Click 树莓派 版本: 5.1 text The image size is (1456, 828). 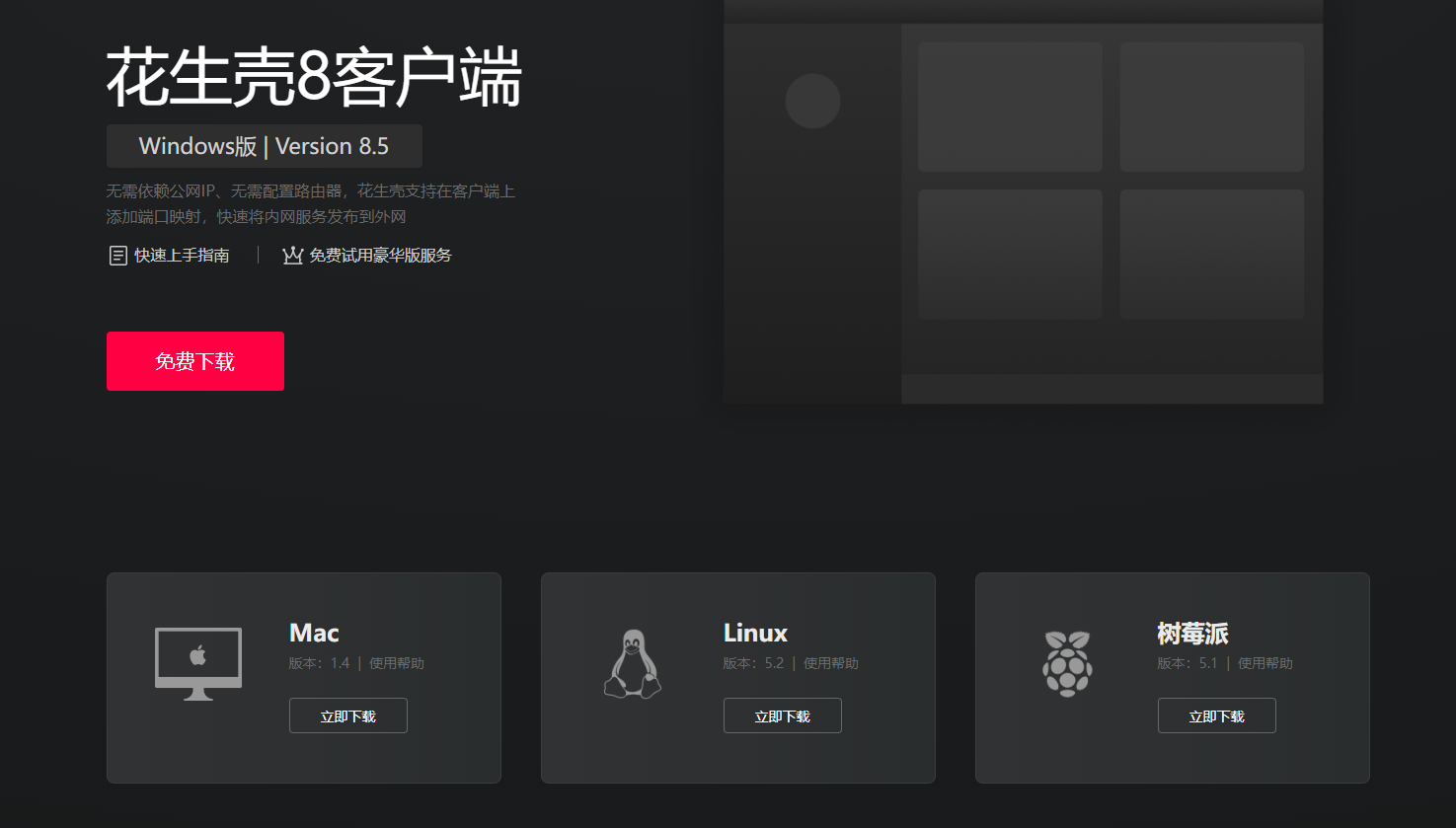click(x=1188, y=663)
